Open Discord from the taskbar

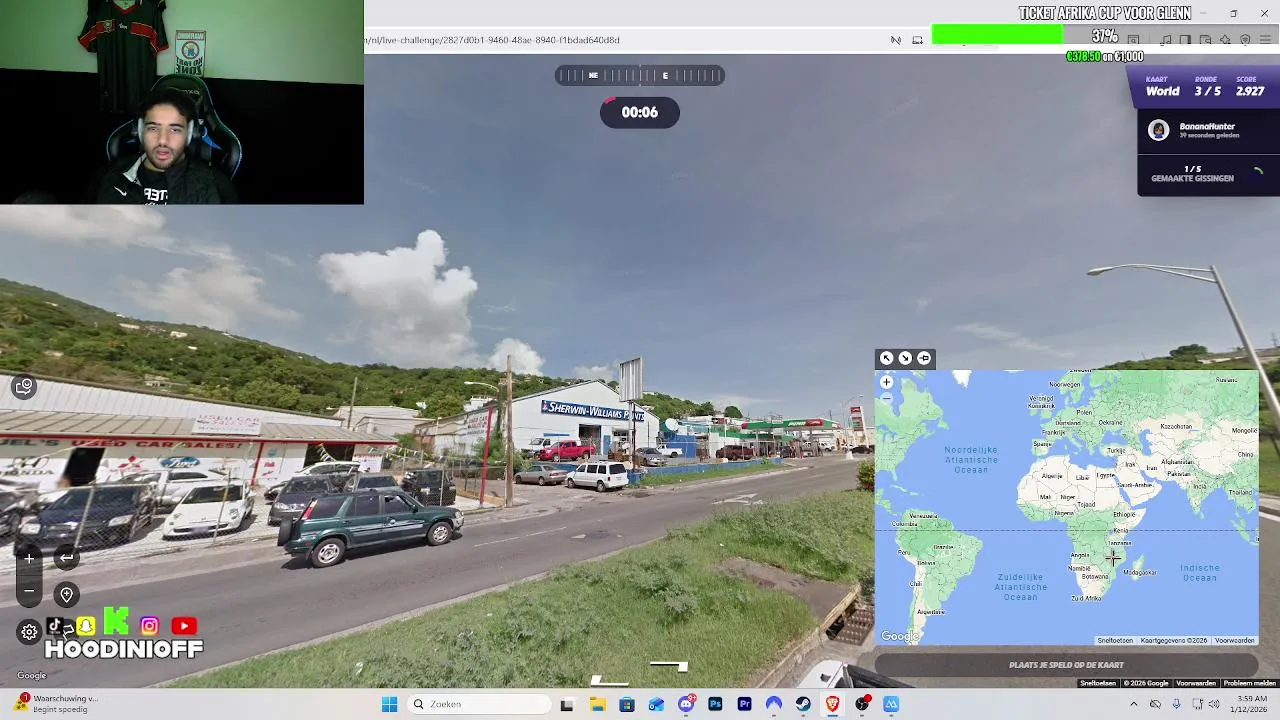(x=686, y=704)
